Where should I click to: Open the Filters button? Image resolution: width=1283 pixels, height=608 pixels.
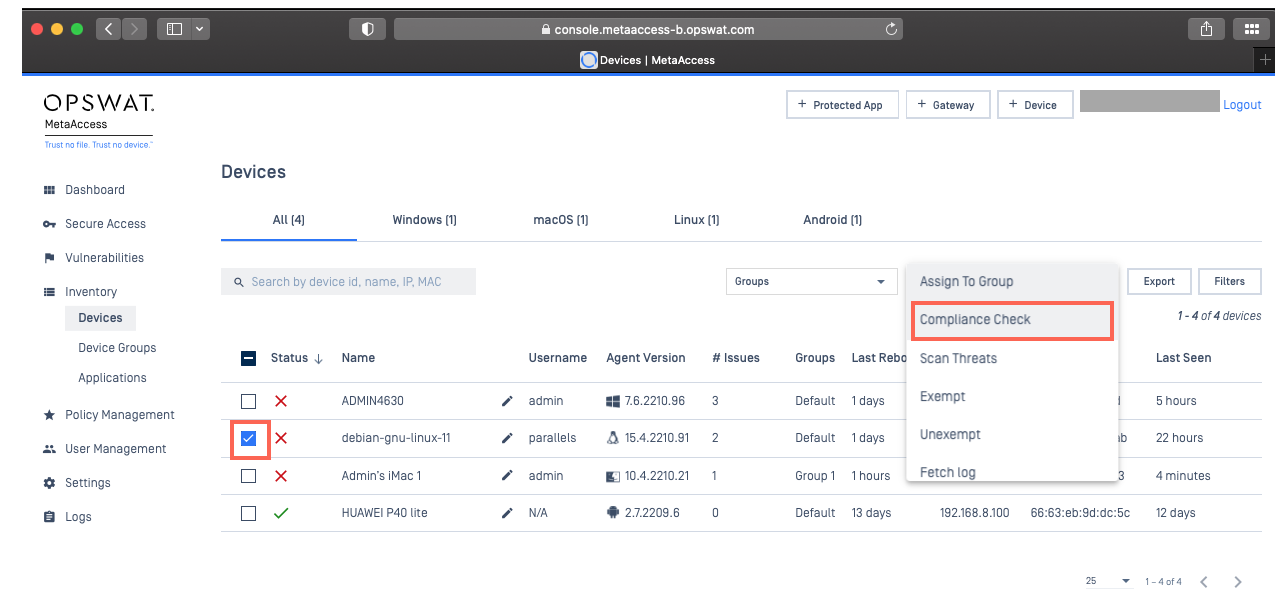[x=1230, y=282]
